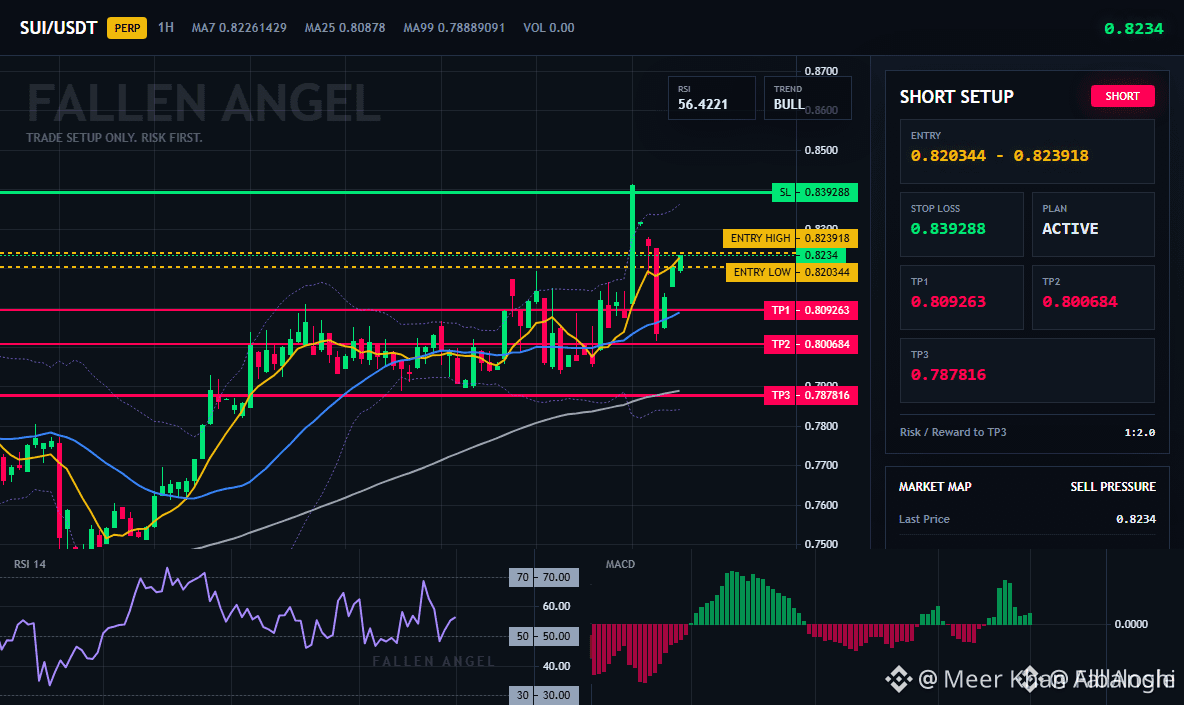
Task: Click the red SHORT button
Action: pos(1122,96)
